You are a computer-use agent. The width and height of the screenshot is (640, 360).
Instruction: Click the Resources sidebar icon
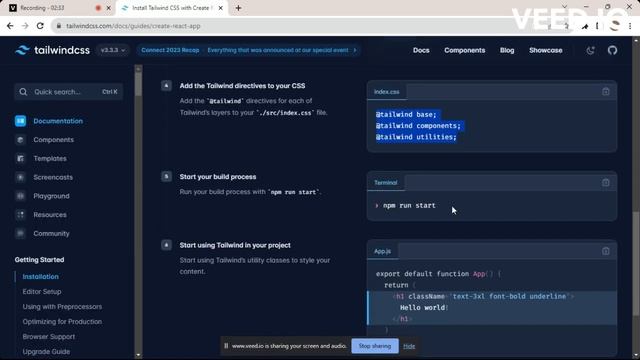click(20, 215)
